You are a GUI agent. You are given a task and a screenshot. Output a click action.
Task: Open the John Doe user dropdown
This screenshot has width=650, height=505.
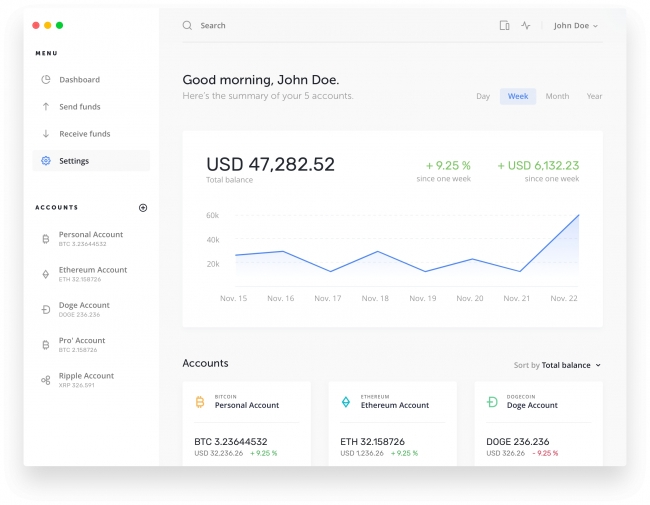(x=576, y=26)
